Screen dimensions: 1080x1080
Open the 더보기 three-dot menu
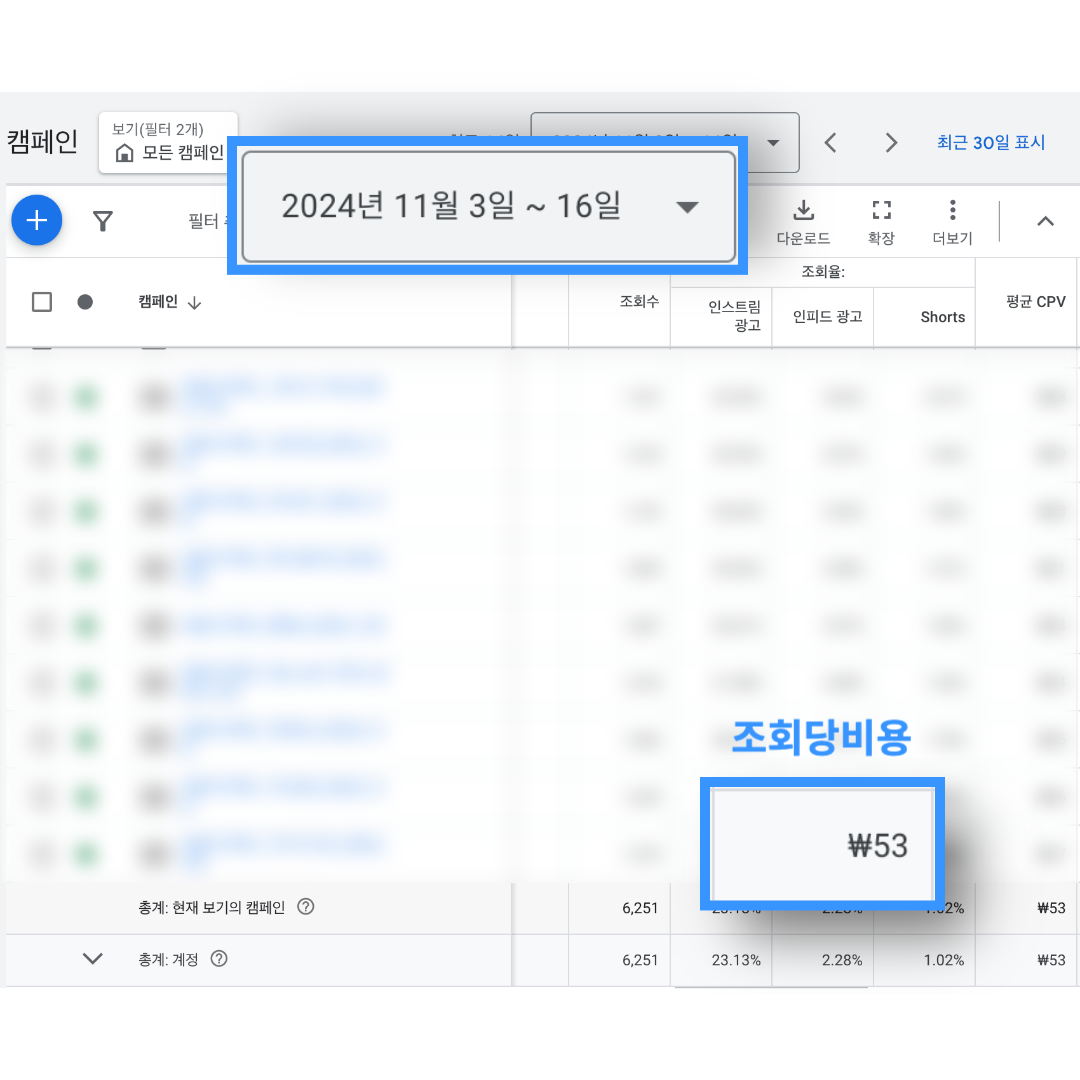tap(952, 209)
